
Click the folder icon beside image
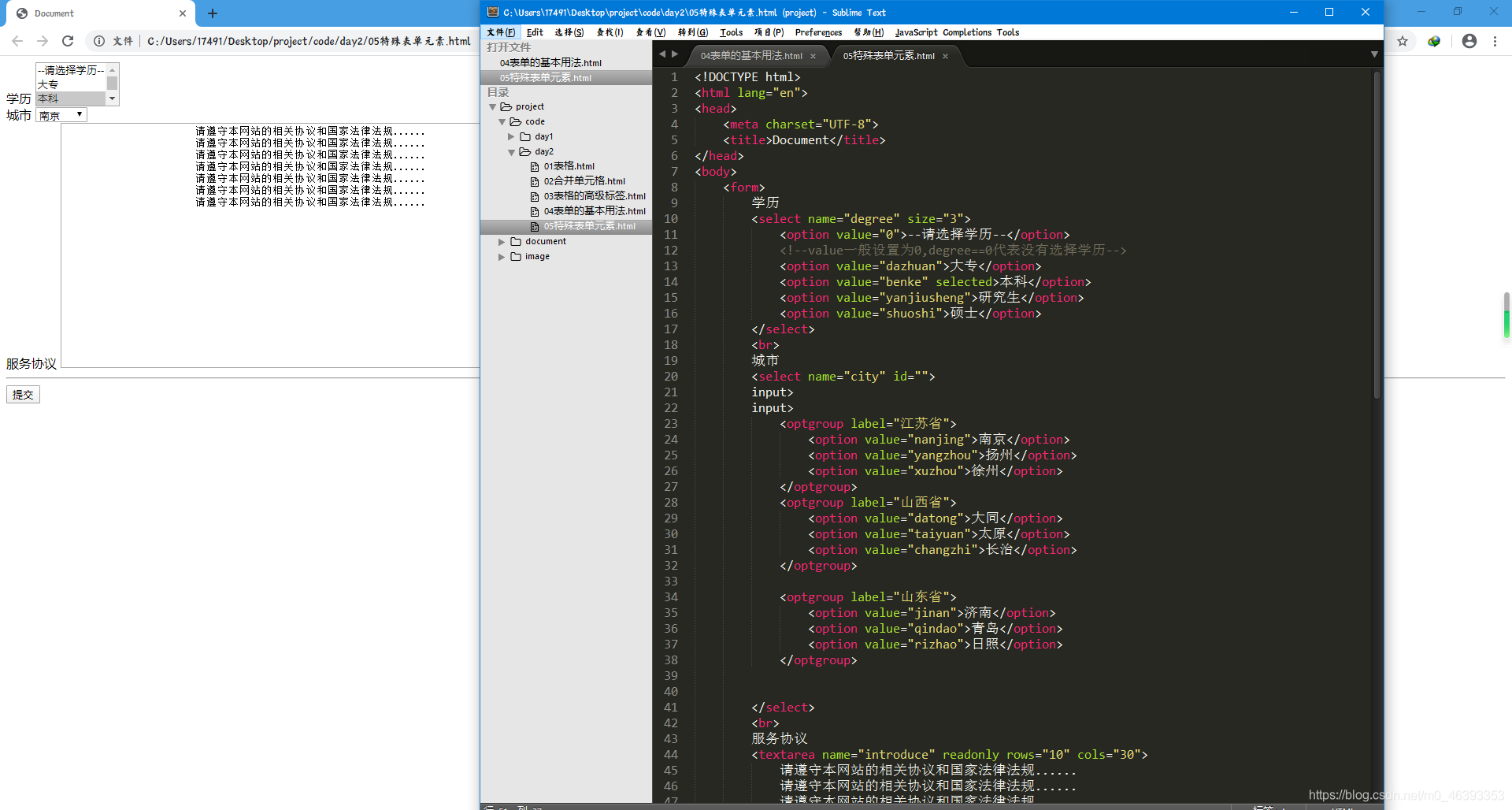click(516, 257)
